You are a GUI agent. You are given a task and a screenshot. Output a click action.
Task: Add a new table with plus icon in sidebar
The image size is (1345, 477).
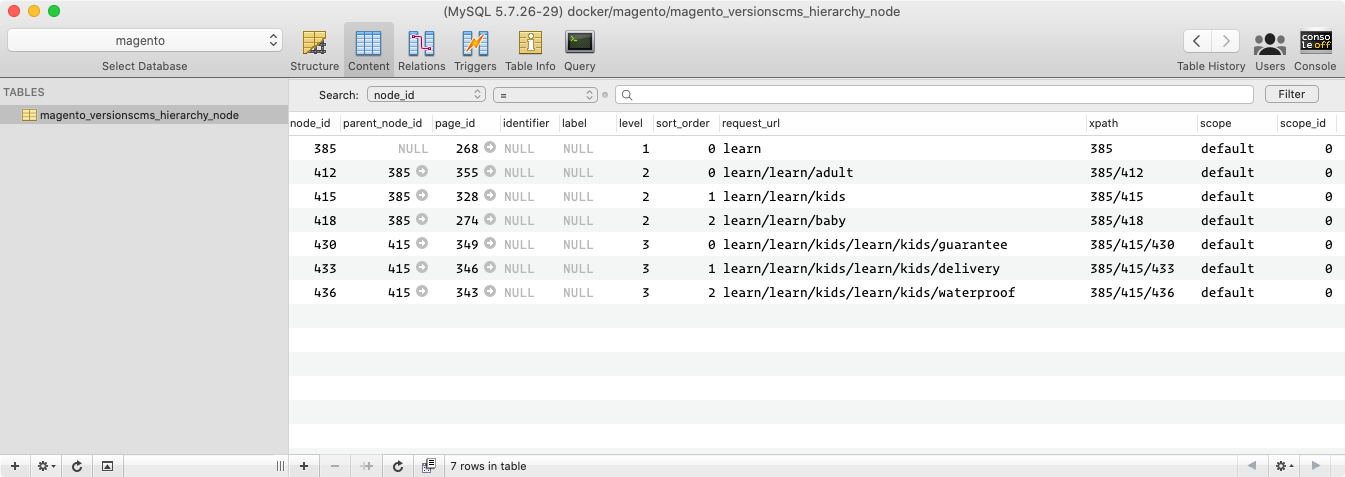click(x=14, y=466)
